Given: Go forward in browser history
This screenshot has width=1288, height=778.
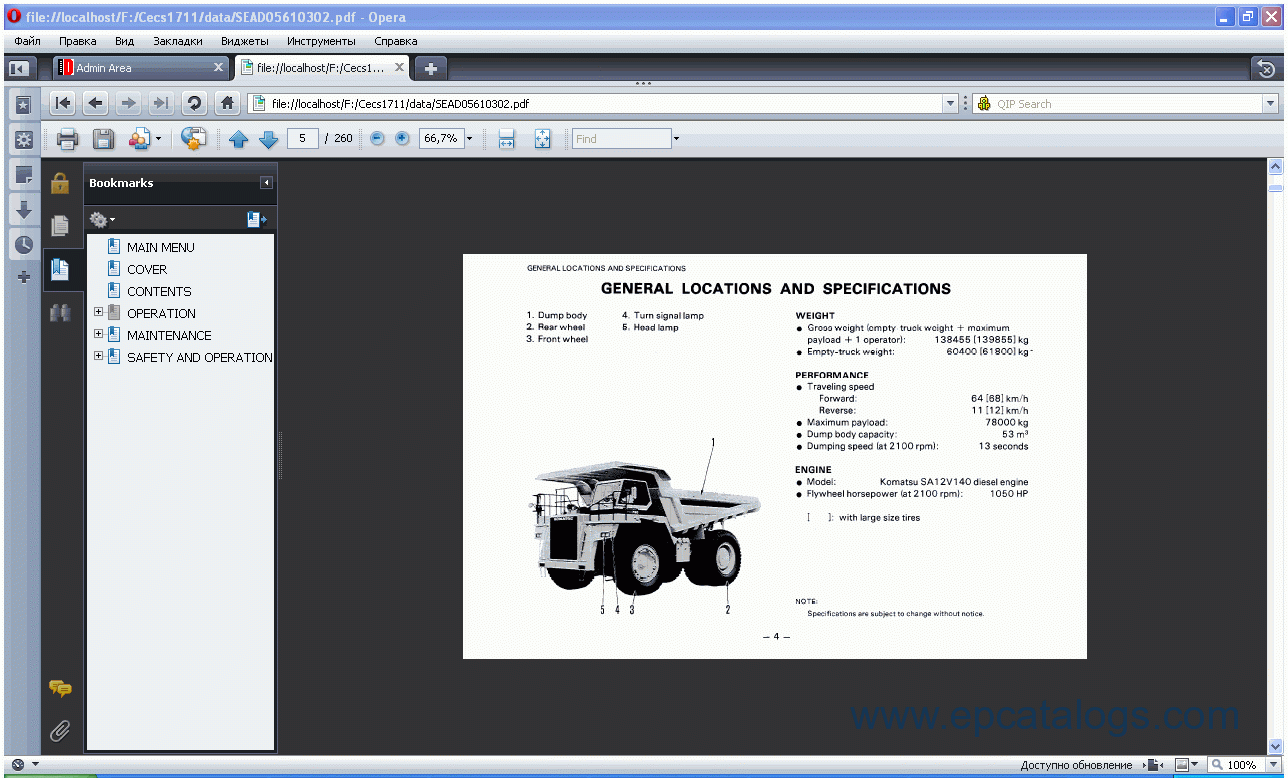Looking at the screenshot, I should coord(128,103).
